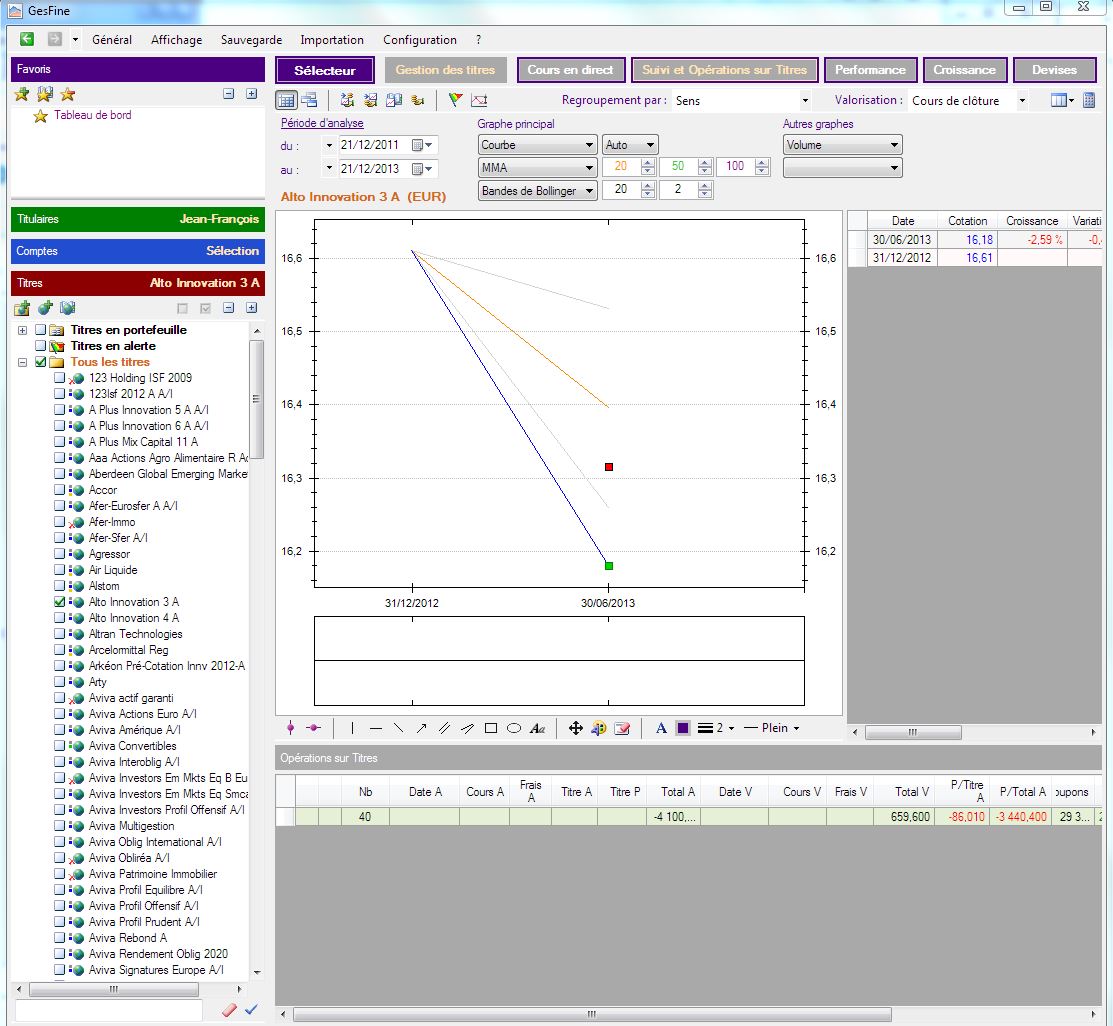Open the Valorisation Cours de clôture dropdown
This screenshot has width=1113, height=1026.
click(1021, 100)
